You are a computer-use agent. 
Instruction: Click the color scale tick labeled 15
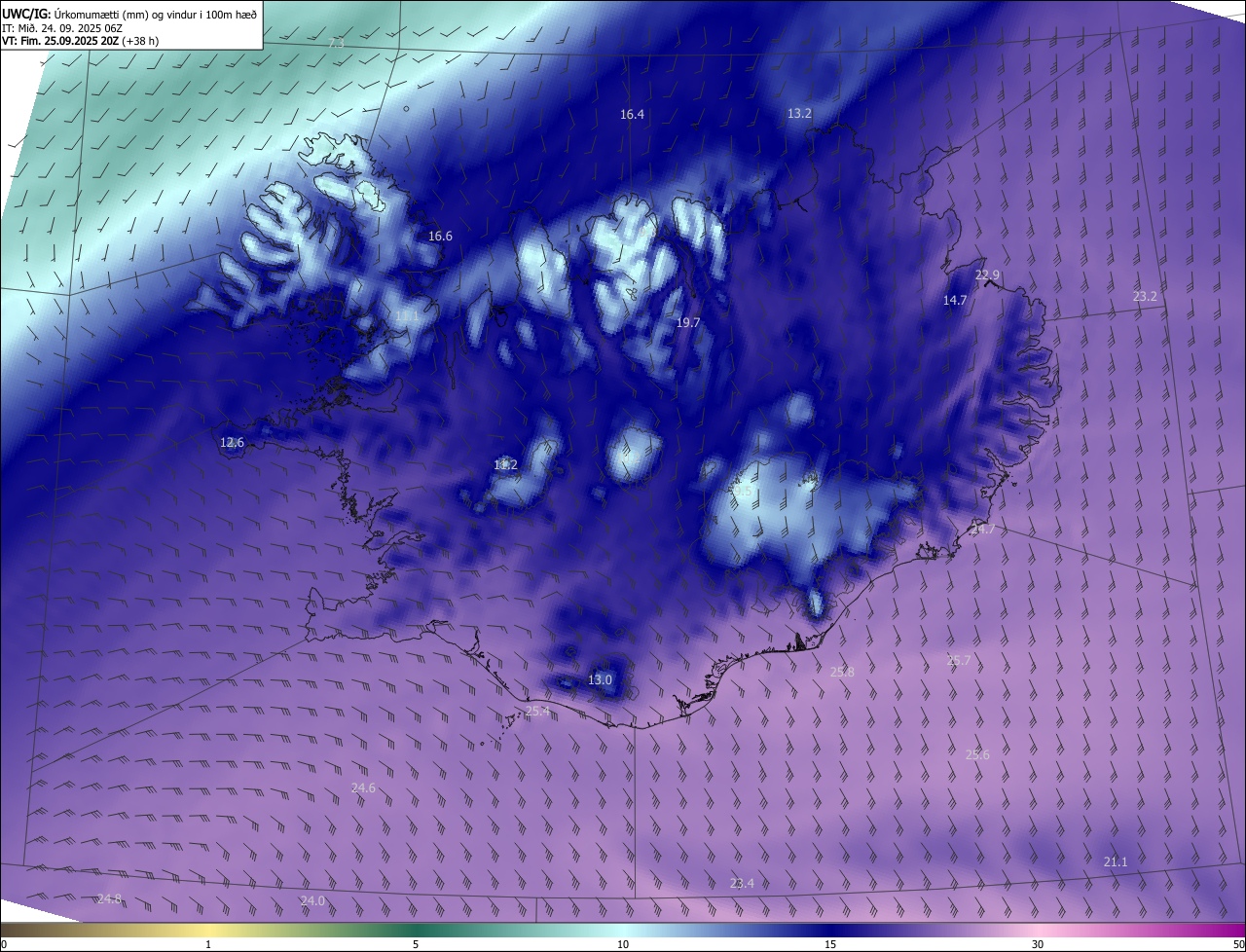click(830, 944)
